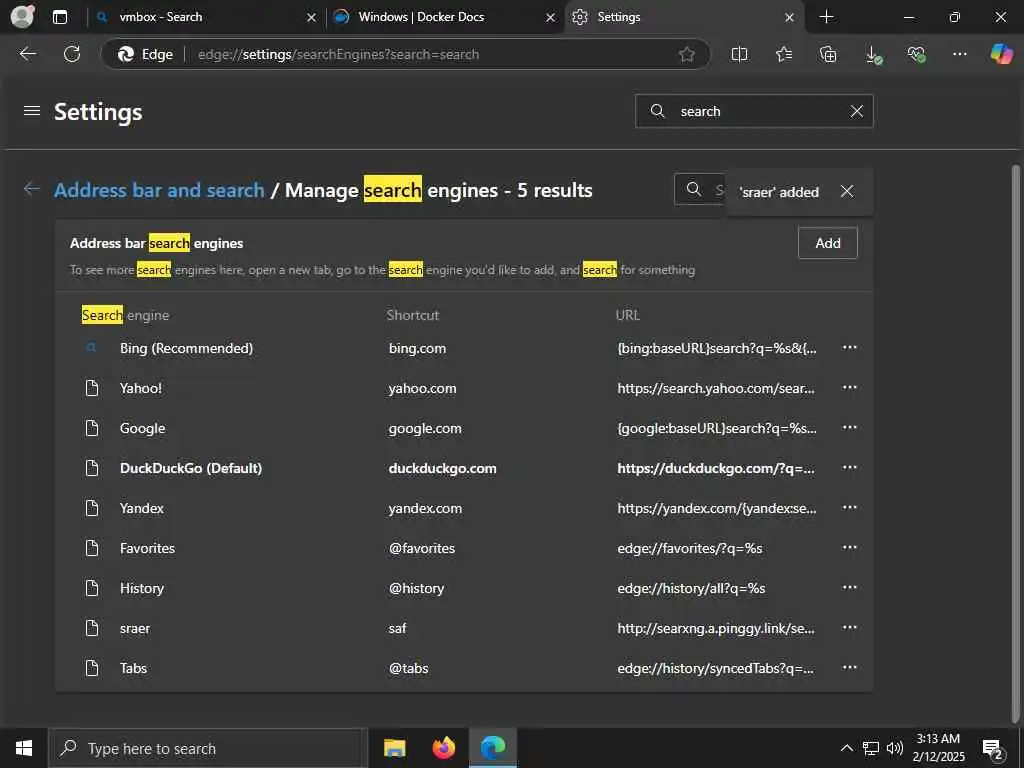Show hidden system tray icons chevron
The image size is (1024, 768).
pyautogui.click(x=846, y=748)
